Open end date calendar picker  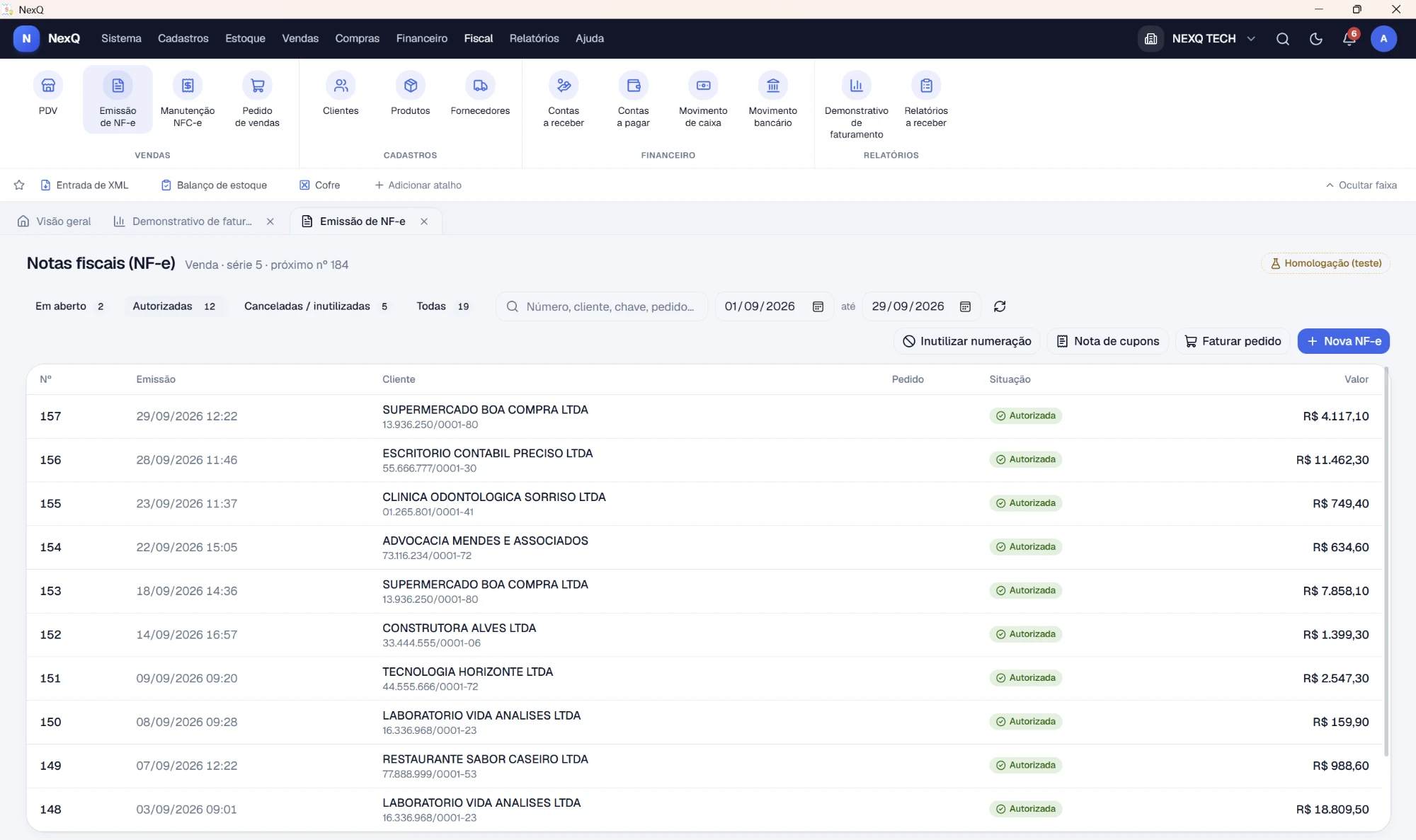[x=965, y=306]
